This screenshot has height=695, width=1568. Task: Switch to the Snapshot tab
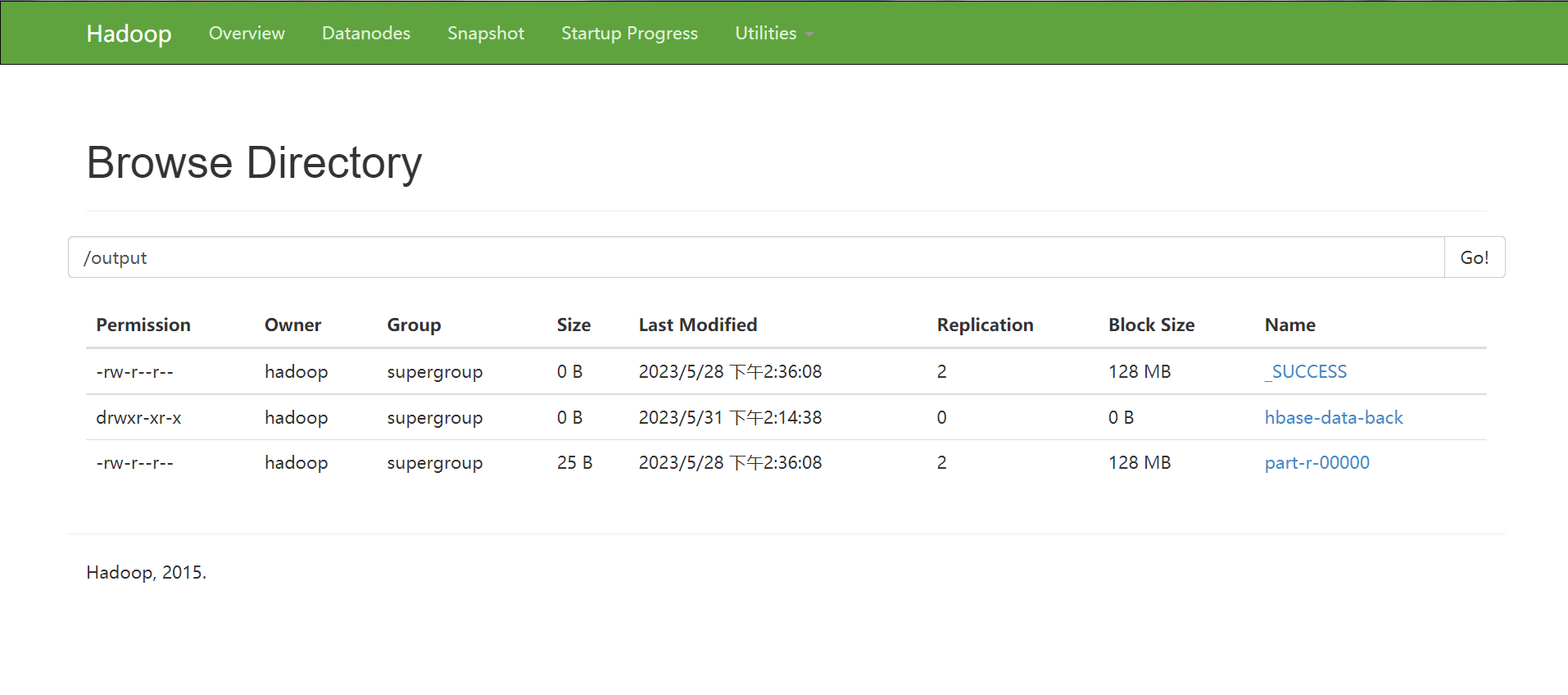486,33
